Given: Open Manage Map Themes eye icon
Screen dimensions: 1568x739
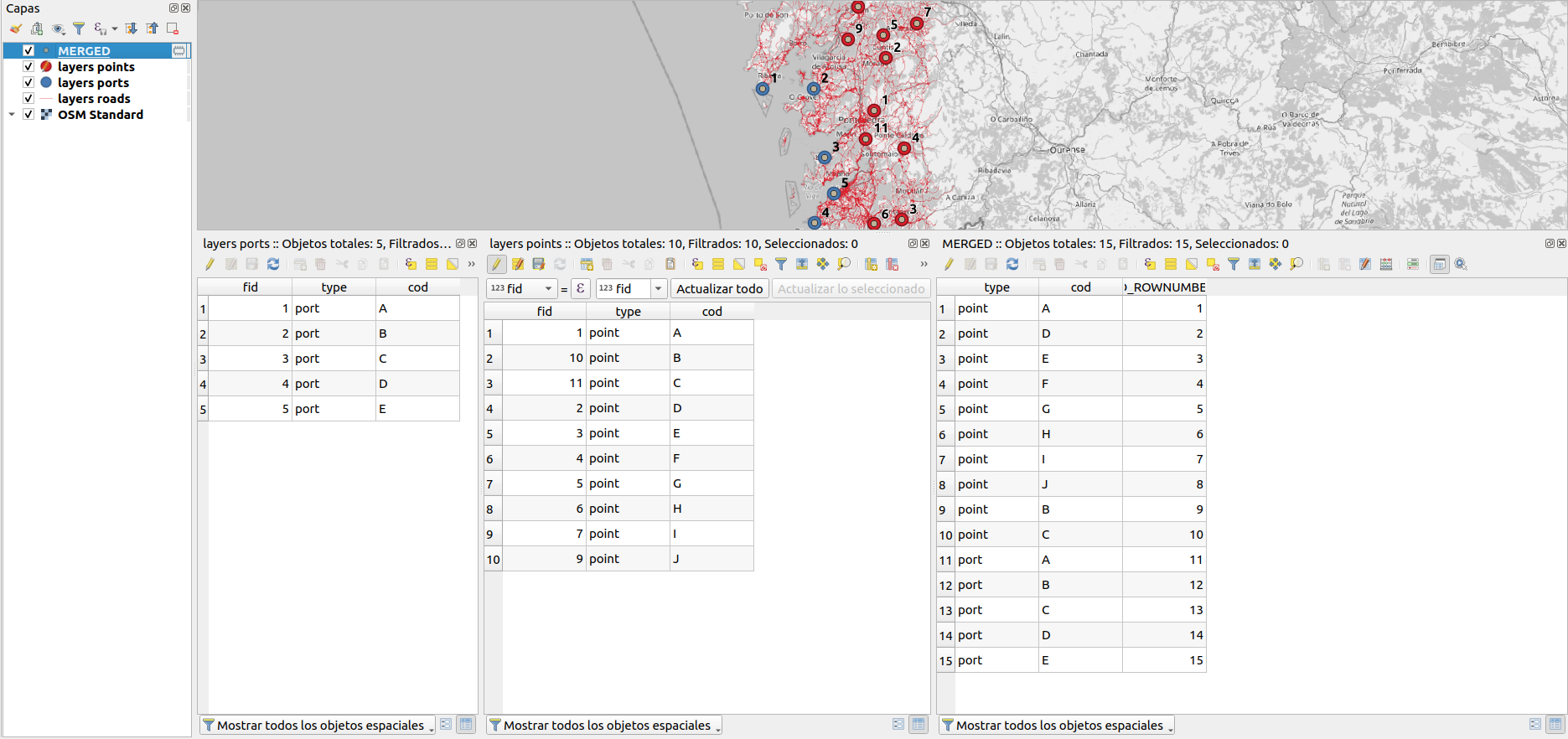Looking at the screenshot, I should tap(58, 28).
